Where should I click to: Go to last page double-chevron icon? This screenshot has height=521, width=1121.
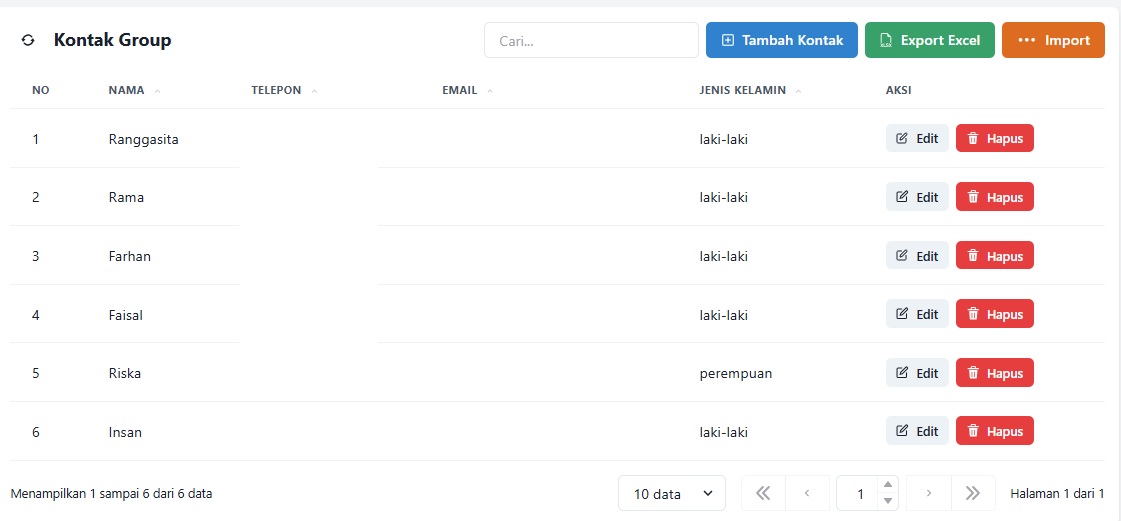(973, 493)
